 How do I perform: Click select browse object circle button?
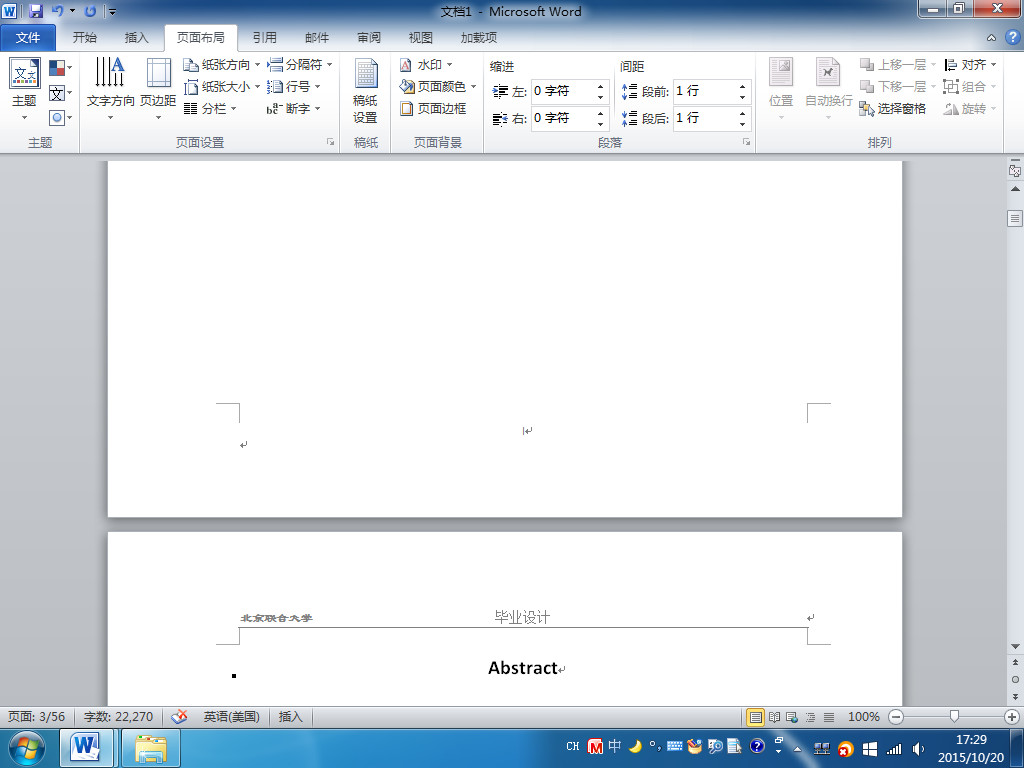point(1015,680)
